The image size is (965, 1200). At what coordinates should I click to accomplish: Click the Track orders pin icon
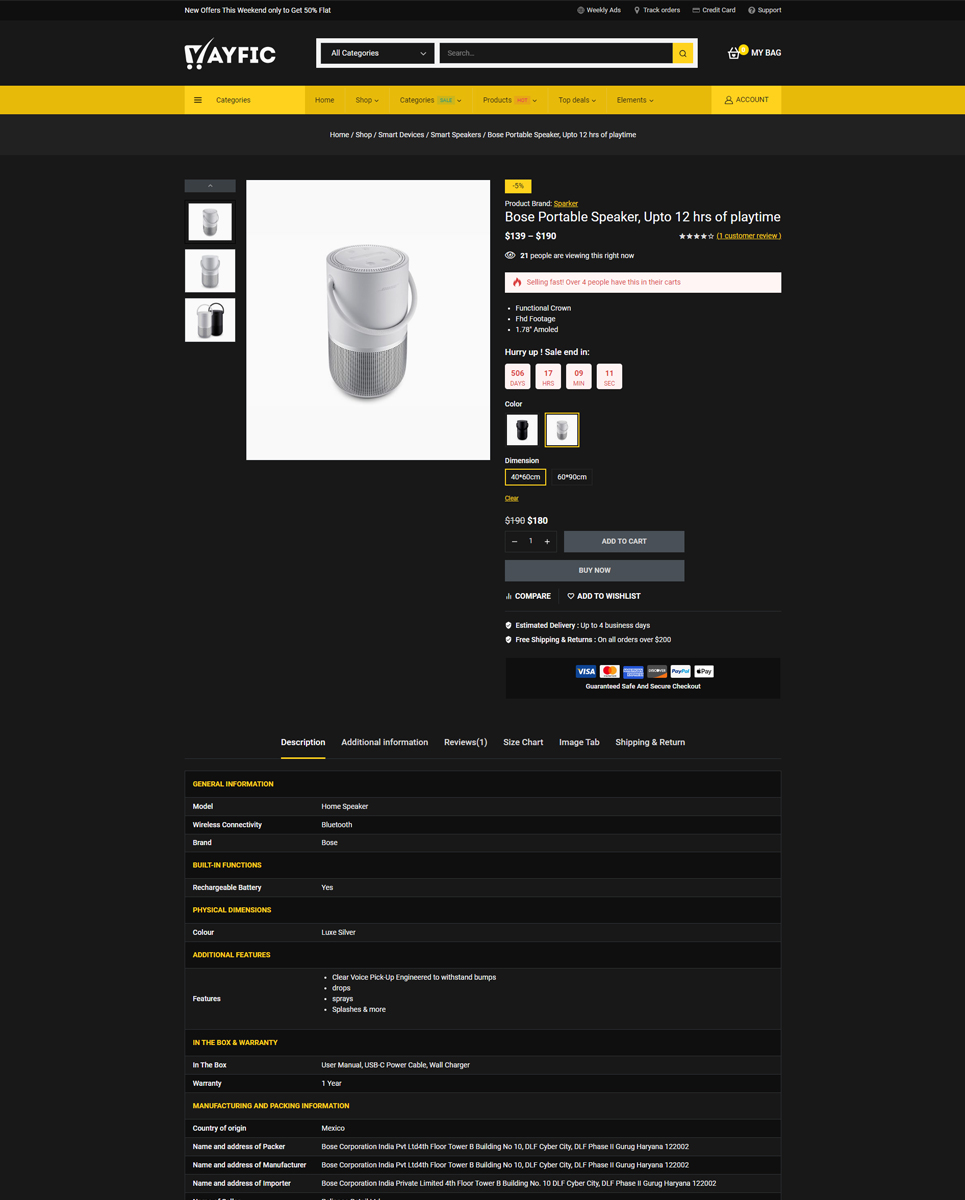point(637,10)
